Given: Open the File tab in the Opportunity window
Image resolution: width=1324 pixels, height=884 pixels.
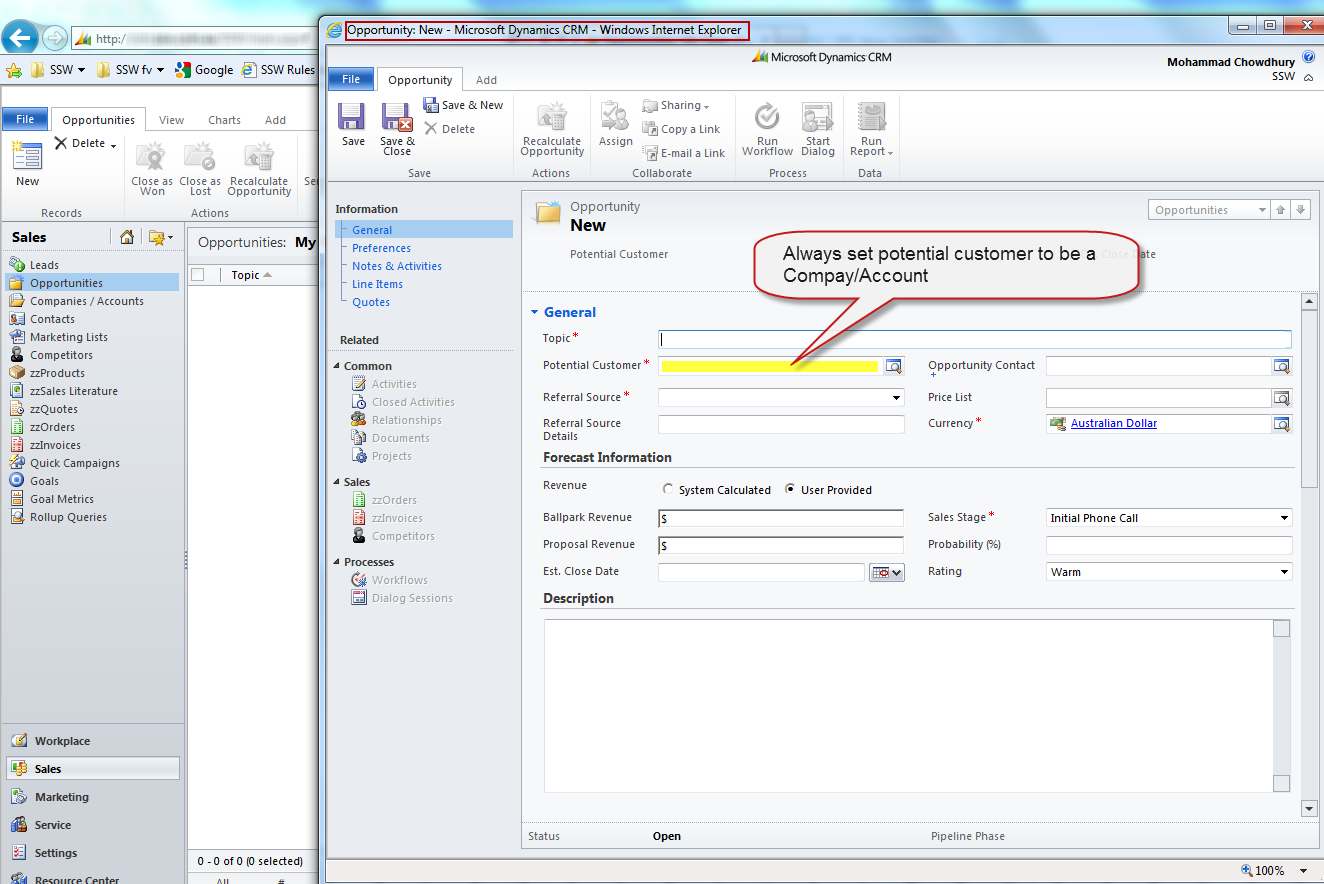Looking at the screenshot, I should pos(351,79).
